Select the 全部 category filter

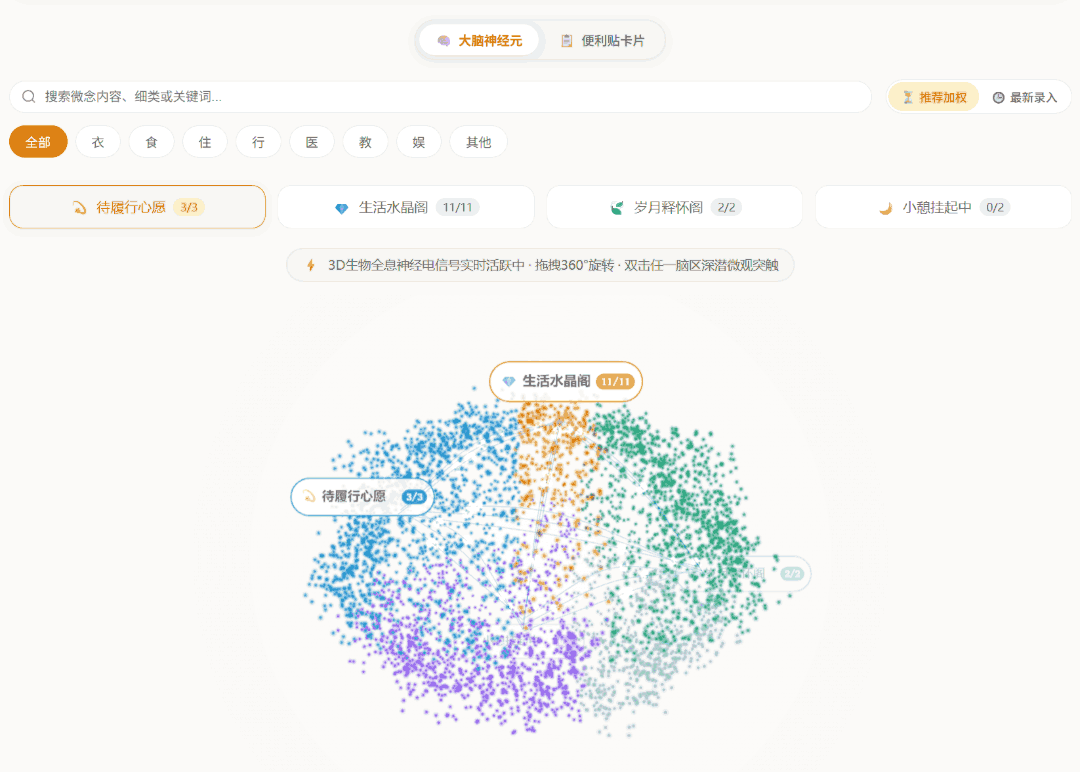point(39,142)
